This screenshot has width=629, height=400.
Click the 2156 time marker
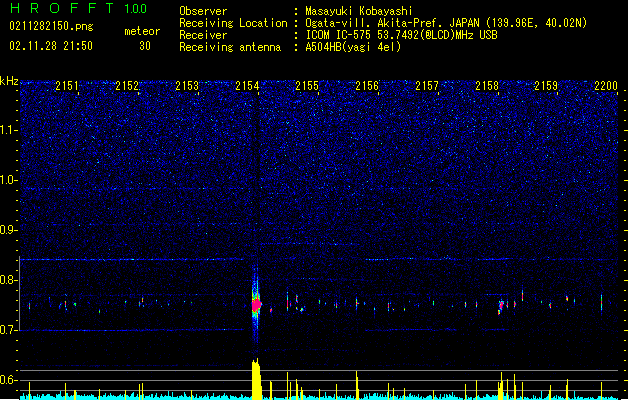pyautogui.click(x=367, y=86)
